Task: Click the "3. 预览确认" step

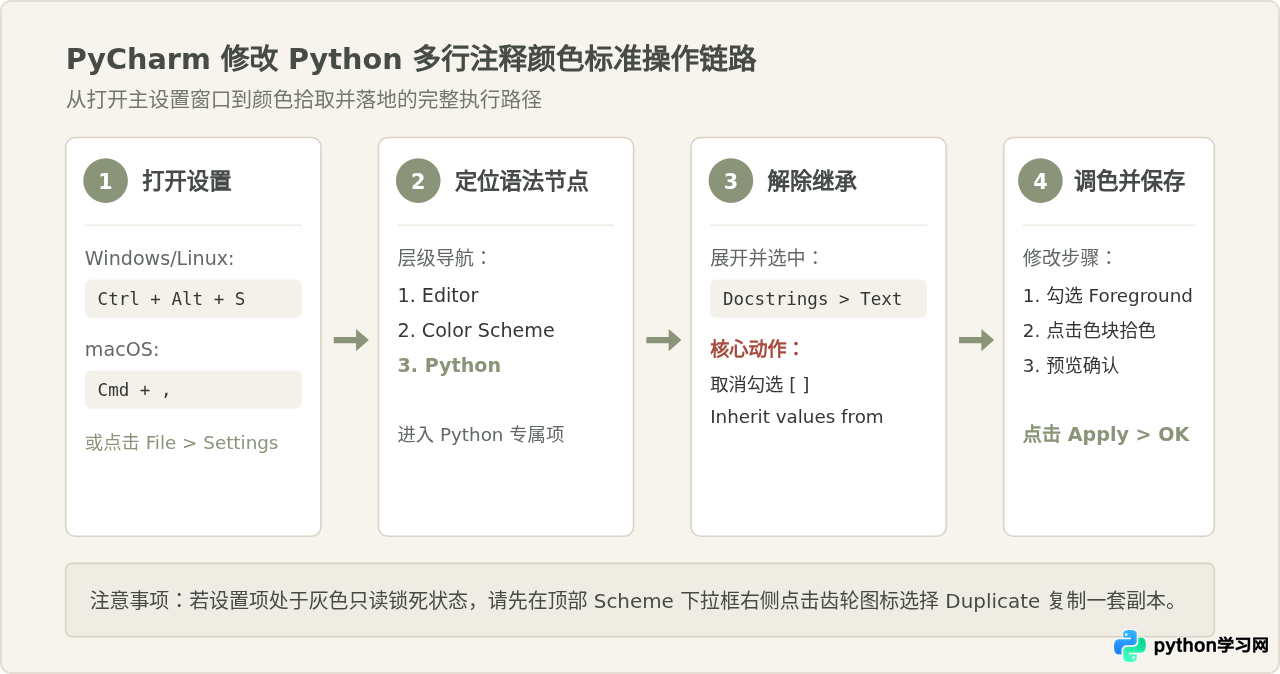Action: 1071,366
